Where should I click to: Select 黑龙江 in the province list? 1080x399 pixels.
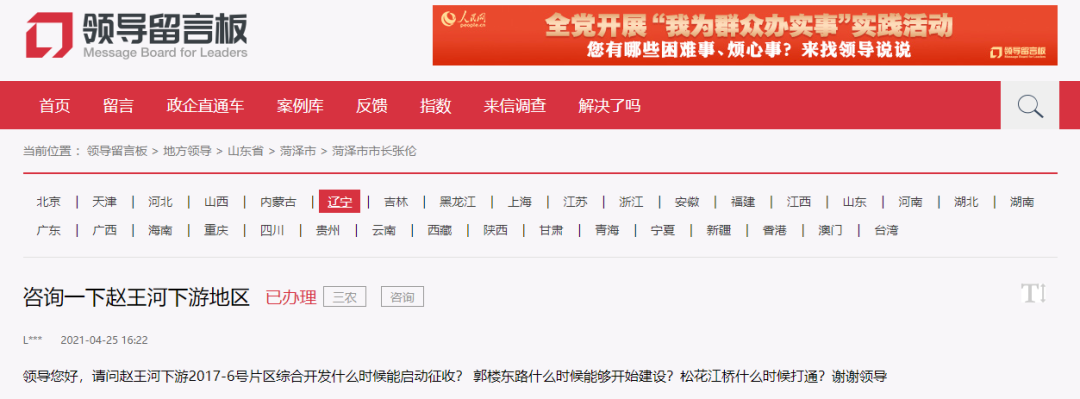coord(458,202)
